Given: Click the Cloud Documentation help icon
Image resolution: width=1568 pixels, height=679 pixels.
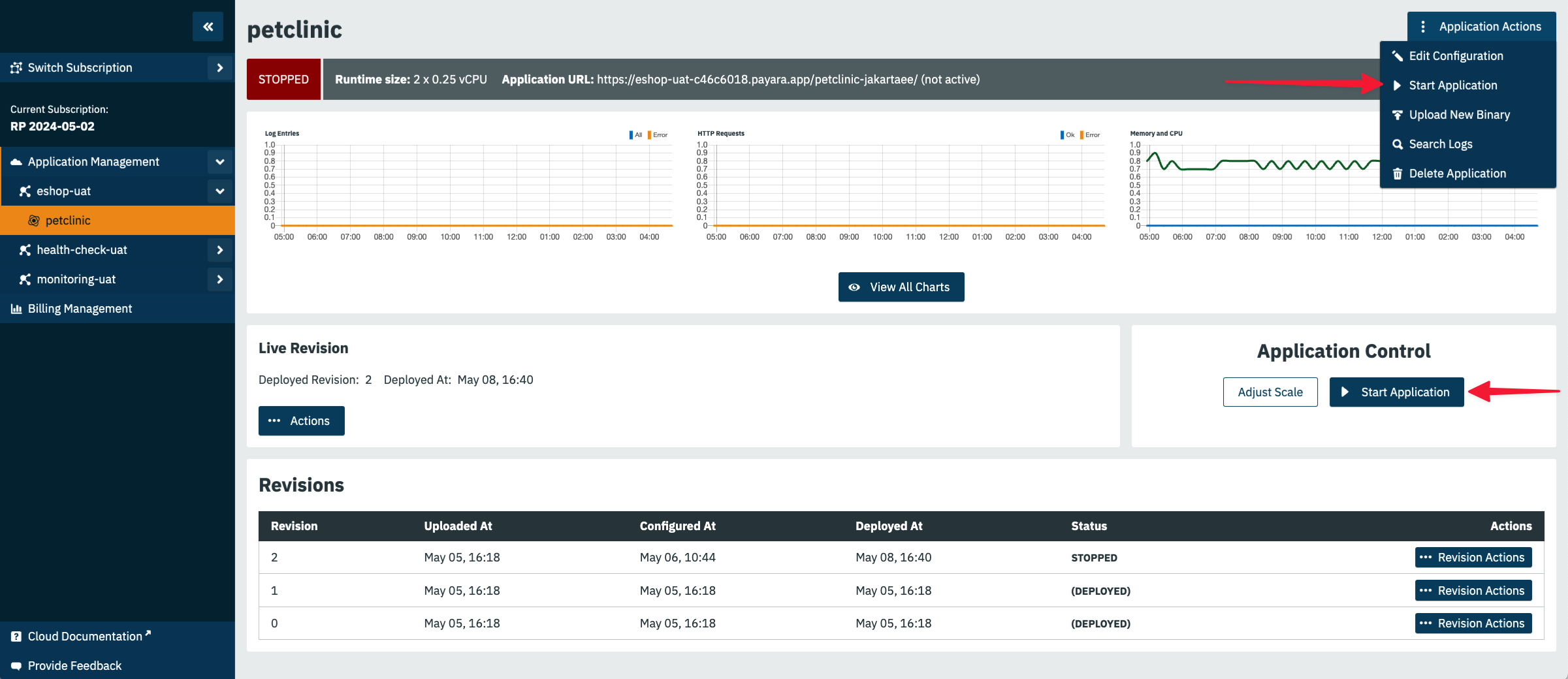Looking at the screenshot, I should [16, 637].
